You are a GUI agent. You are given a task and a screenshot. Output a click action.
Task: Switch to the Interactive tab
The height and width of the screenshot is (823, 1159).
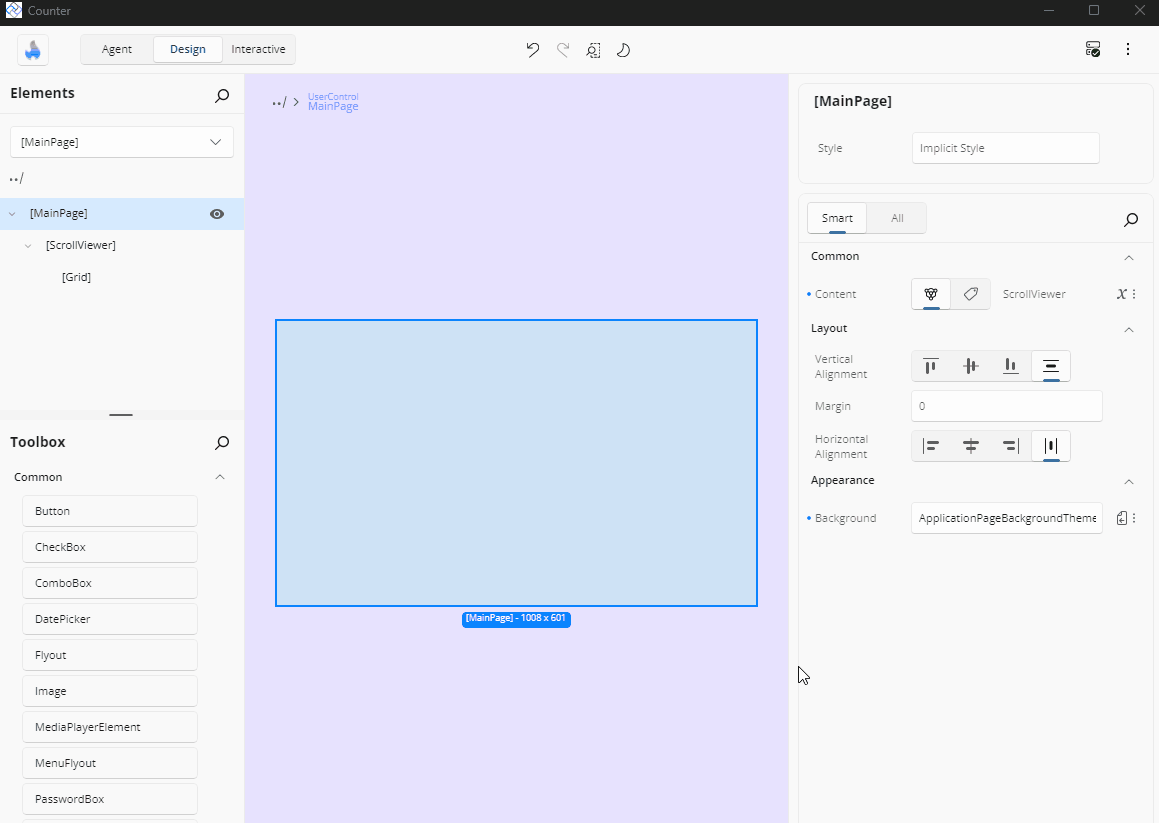258,48
